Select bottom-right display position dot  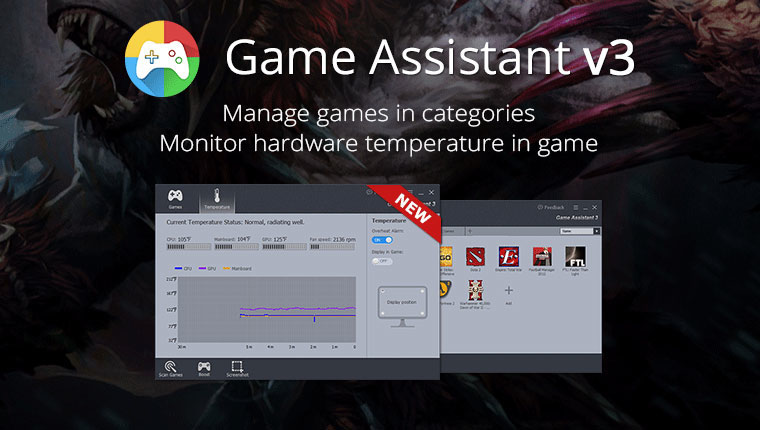(x=422, y=313)
